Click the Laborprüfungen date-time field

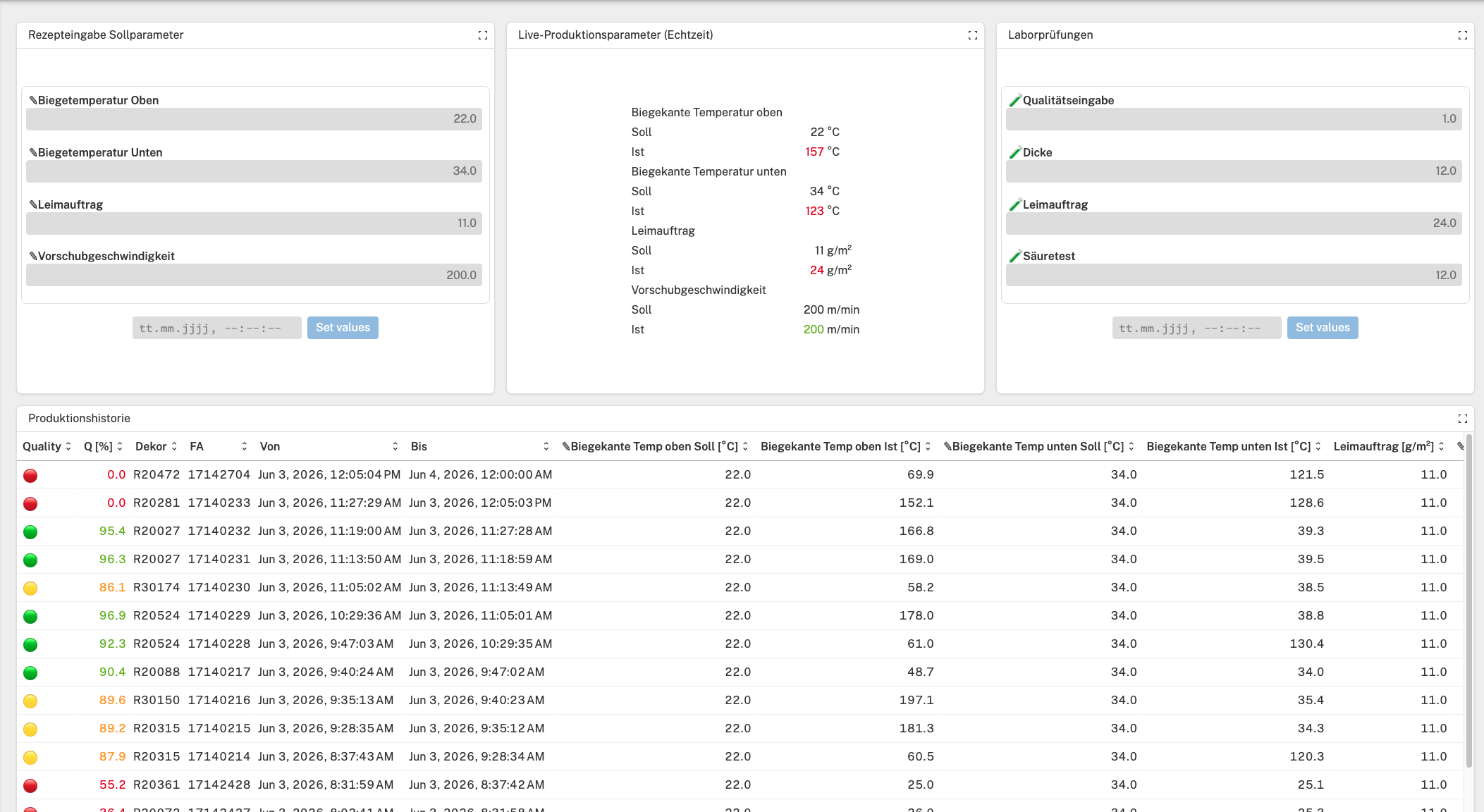(1197, 328)
